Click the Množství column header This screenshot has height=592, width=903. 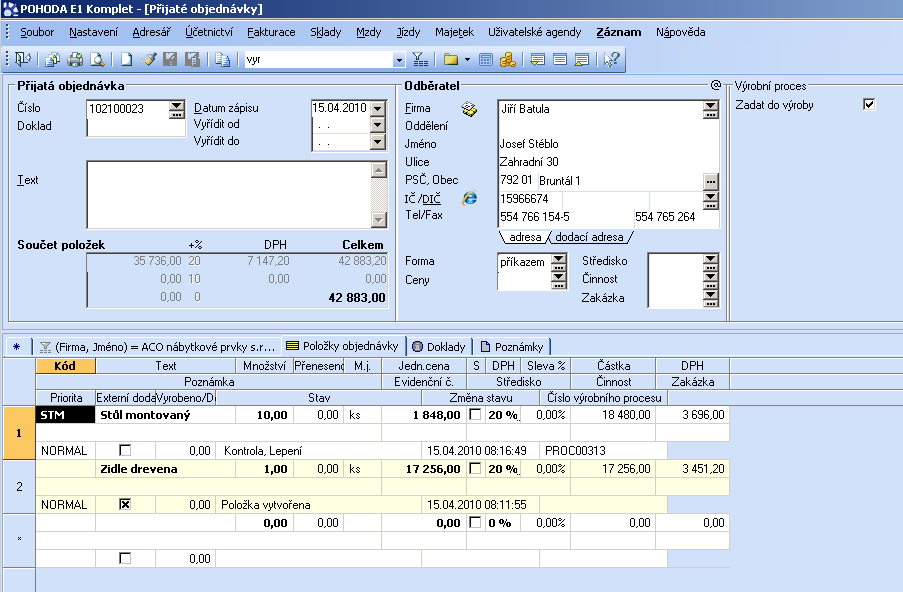(x=264, y=366)
